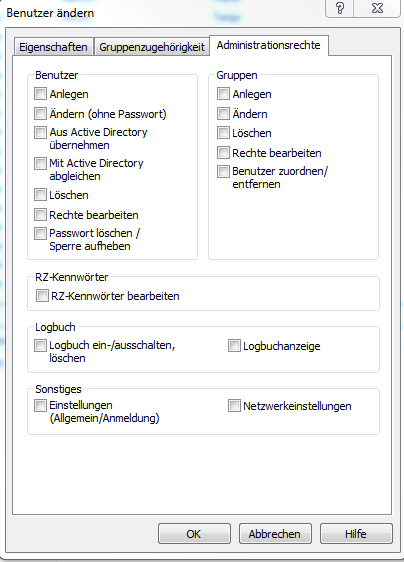Toggle the Logbuchanzeige checkbox
Screen dimensions: 404x562
pos(234,346)
